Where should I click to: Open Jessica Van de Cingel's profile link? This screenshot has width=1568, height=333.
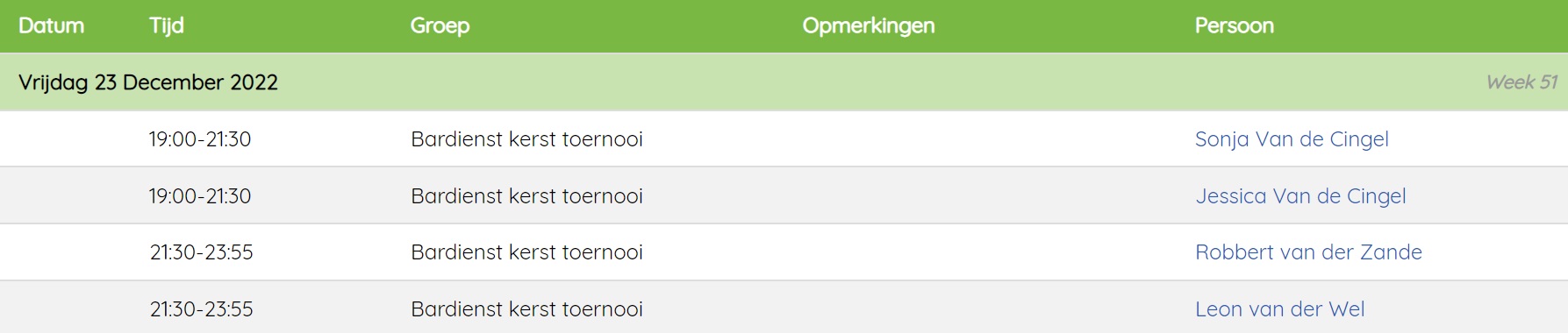1300,196
